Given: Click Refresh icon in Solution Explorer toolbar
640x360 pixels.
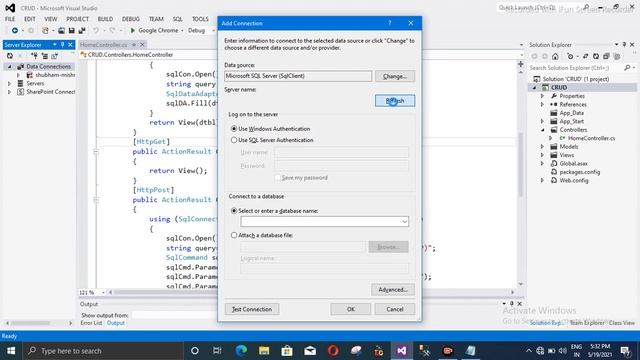Looking at the screenshot, I should click(x=596, y=56).
